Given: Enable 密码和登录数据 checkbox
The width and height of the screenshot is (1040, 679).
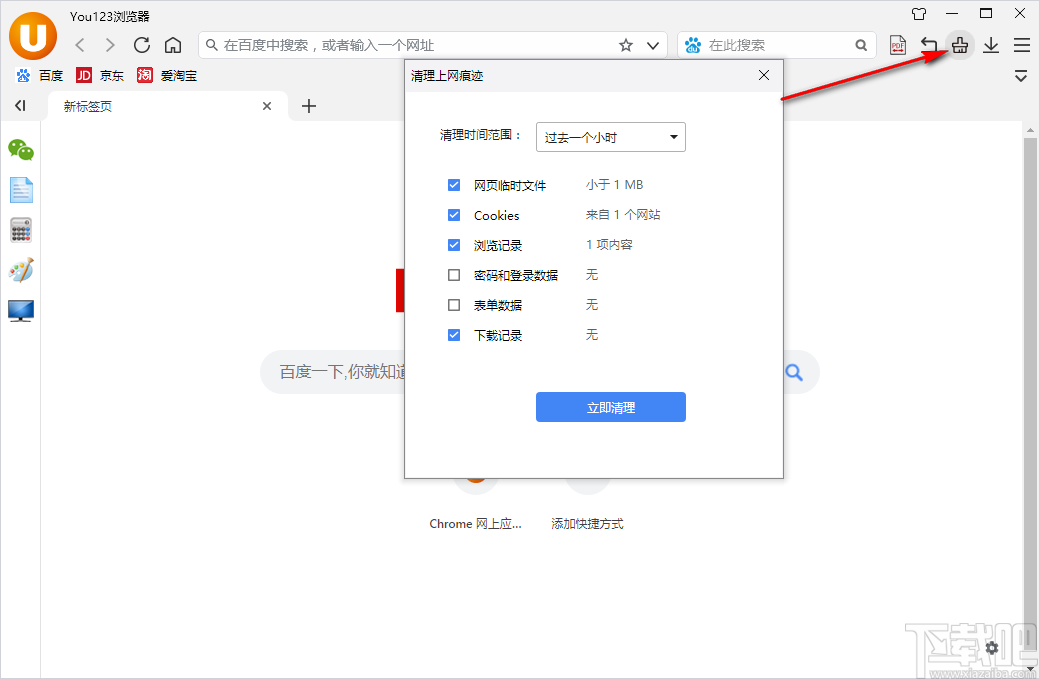Looking at the screenshot, I should pos(455,275).
